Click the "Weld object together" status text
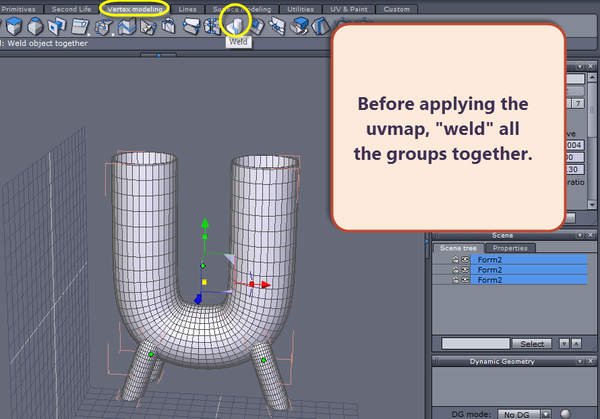Viewport: 600px width, 419px height. [x=47, y=43]
